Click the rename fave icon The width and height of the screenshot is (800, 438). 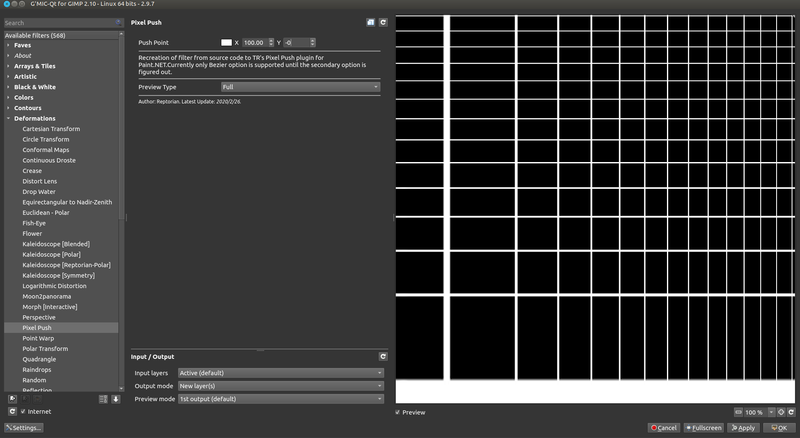37,399
